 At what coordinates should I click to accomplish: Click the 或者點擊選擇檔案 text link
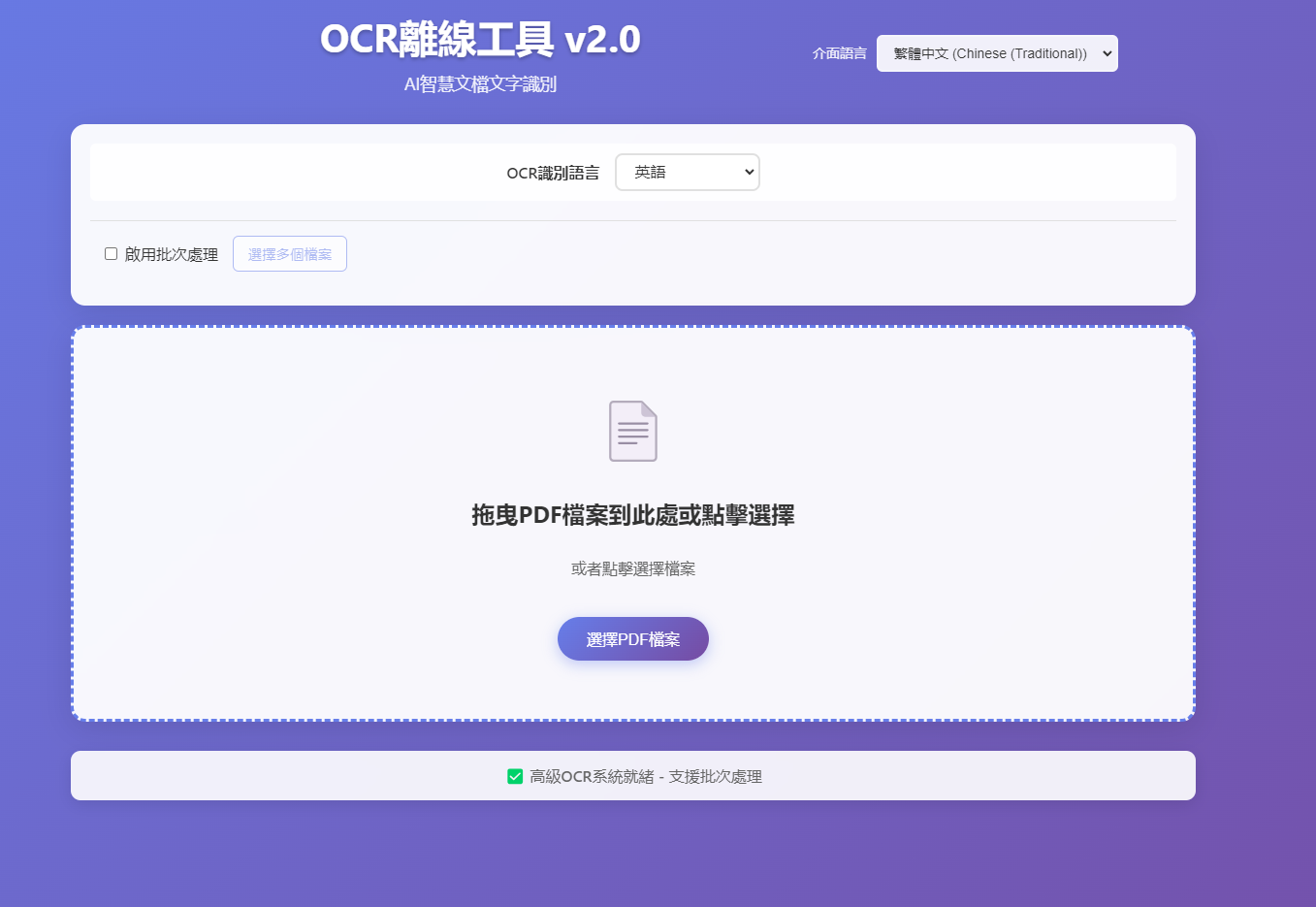633,568
